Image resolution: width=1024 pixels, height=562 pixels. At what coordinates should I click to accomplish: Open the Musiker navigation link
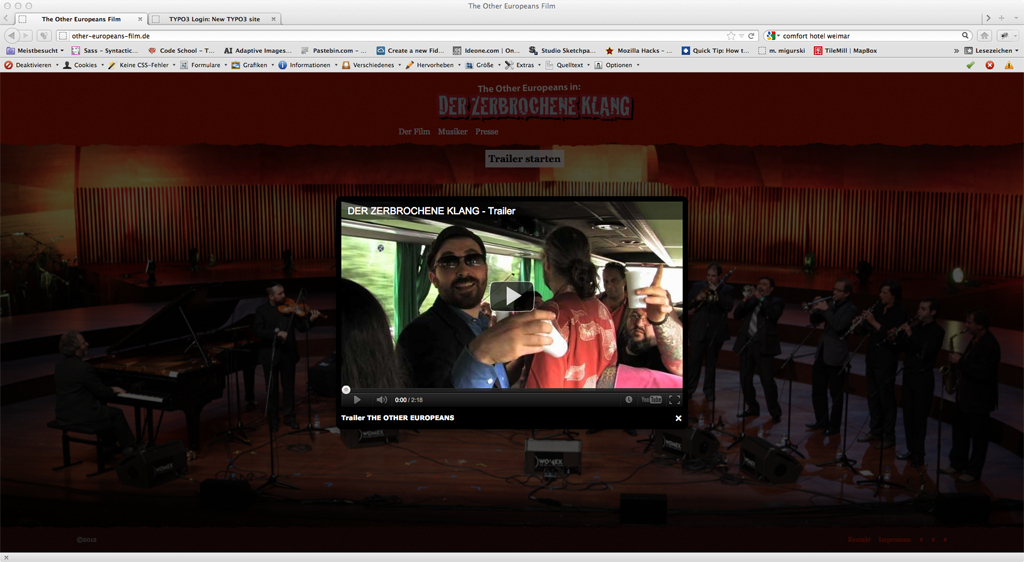pos(452,132)
